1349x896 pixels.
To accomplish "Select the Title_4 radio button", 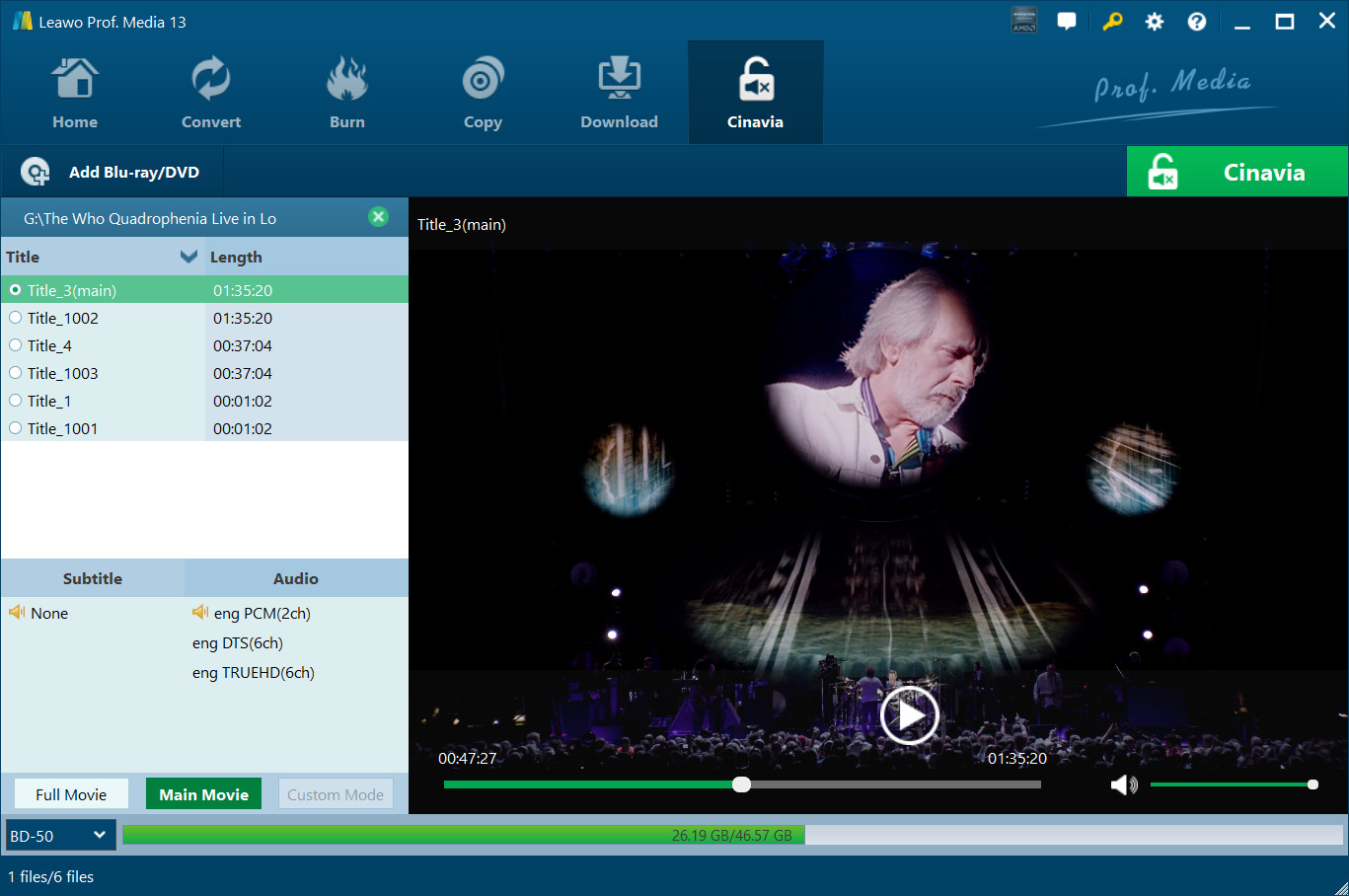I will [x=16, y=345].
